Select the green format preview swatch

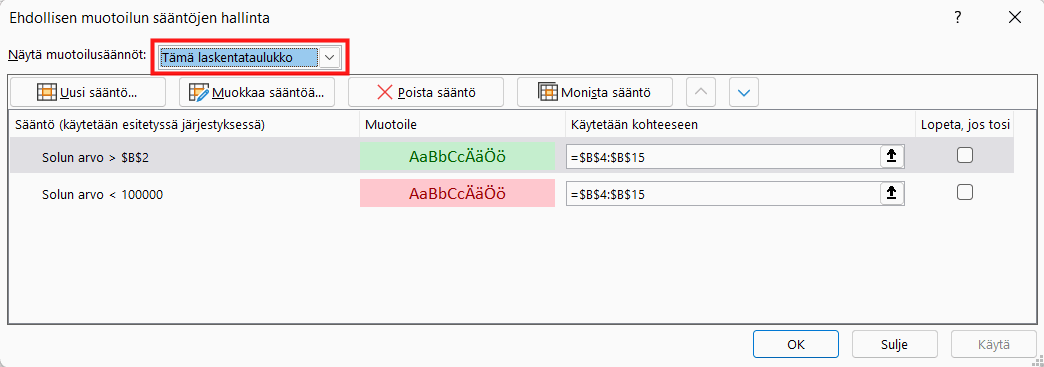pyautogui.click(x=457, y=157)
